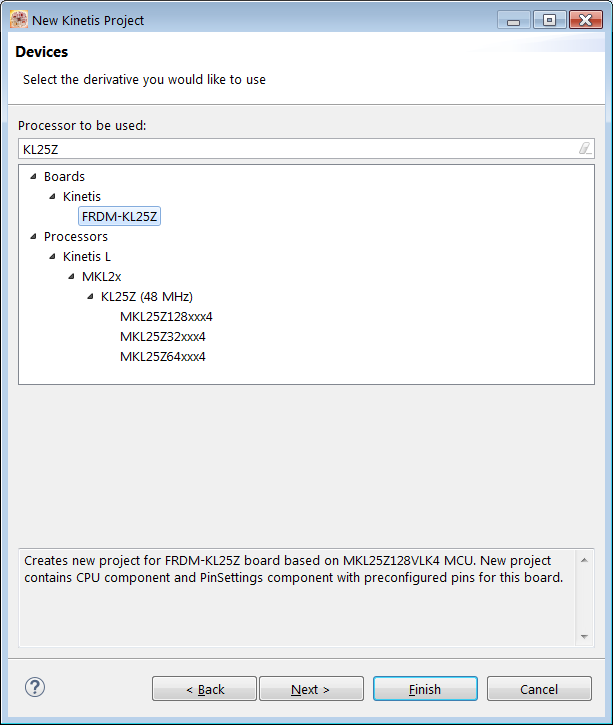The width and height of the screenshot is (613, 725).
Task: Collapse the Processors tree node
Action: point(34,237)
